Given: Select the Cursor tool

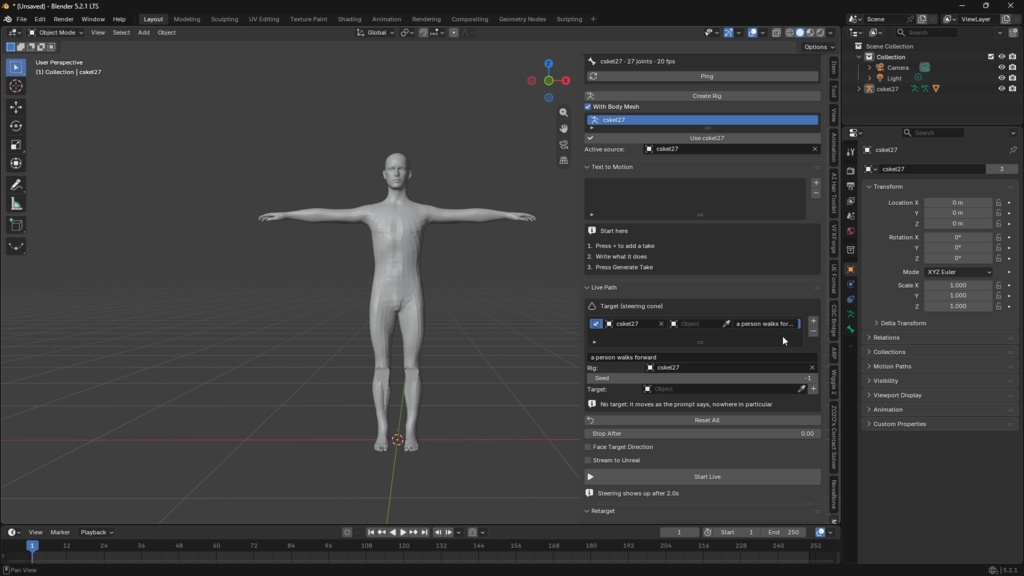Looking at the screenshot, I should (16, 86).
